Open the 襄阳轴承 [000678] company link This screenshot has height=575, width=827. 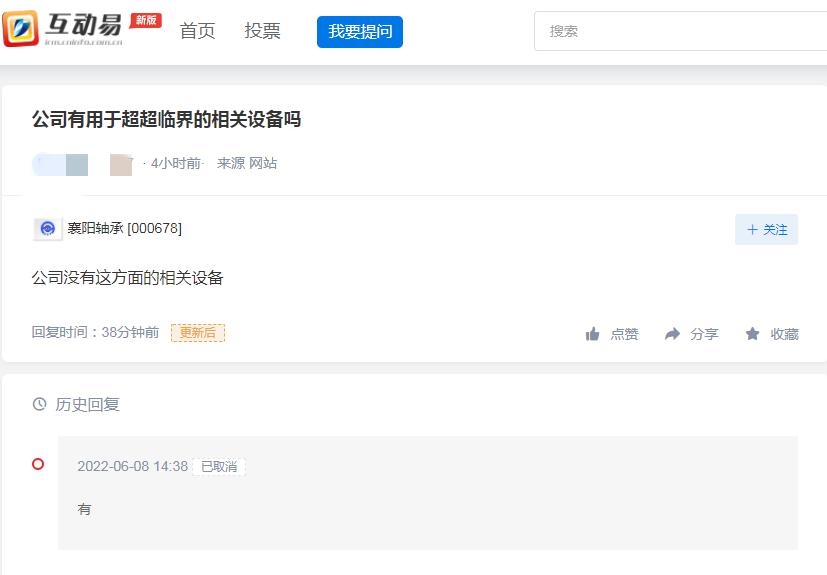click(x=124, y=228)
